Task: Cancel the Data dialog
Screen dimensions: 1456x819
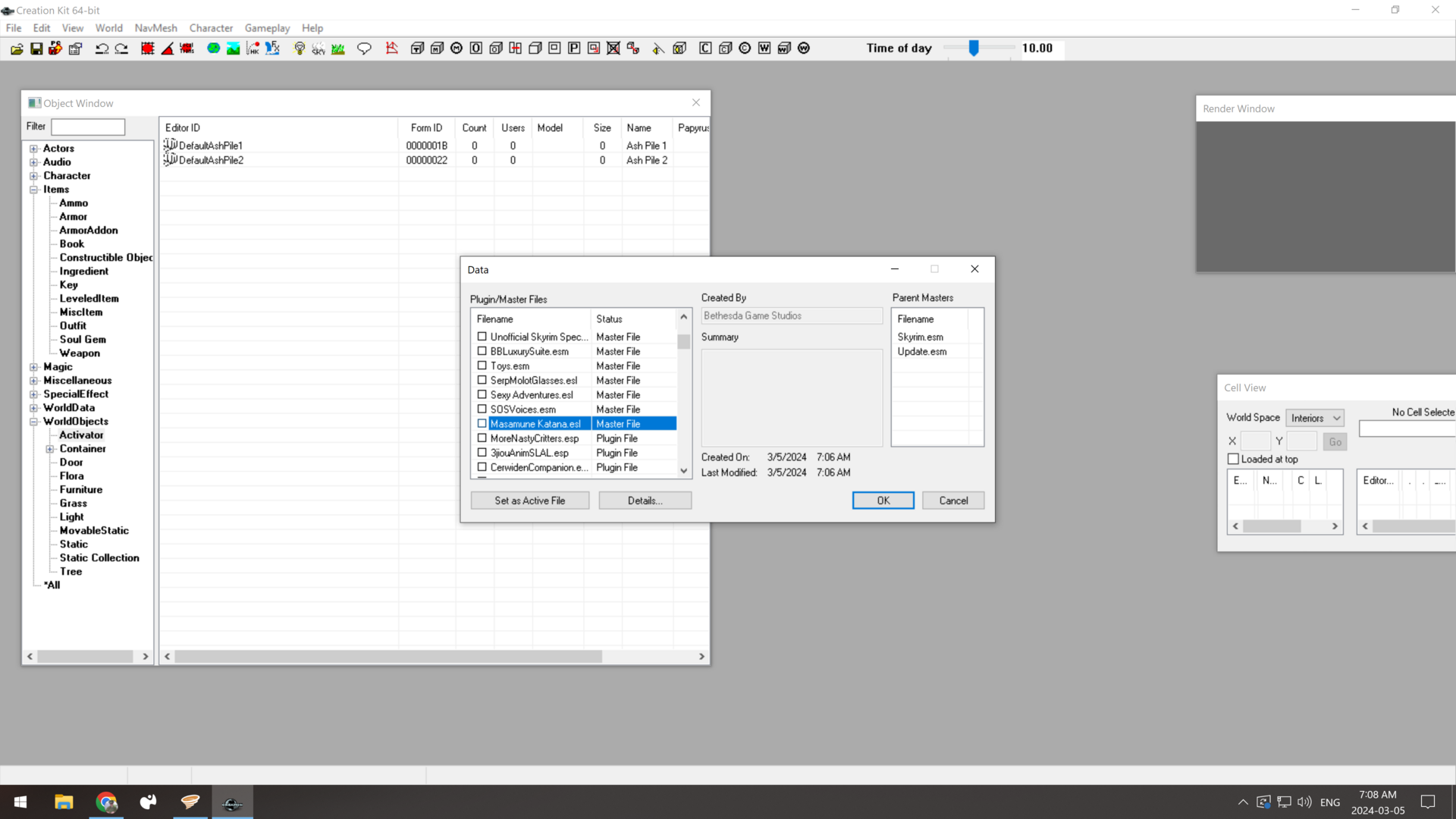Action: (x=953, y=500)
